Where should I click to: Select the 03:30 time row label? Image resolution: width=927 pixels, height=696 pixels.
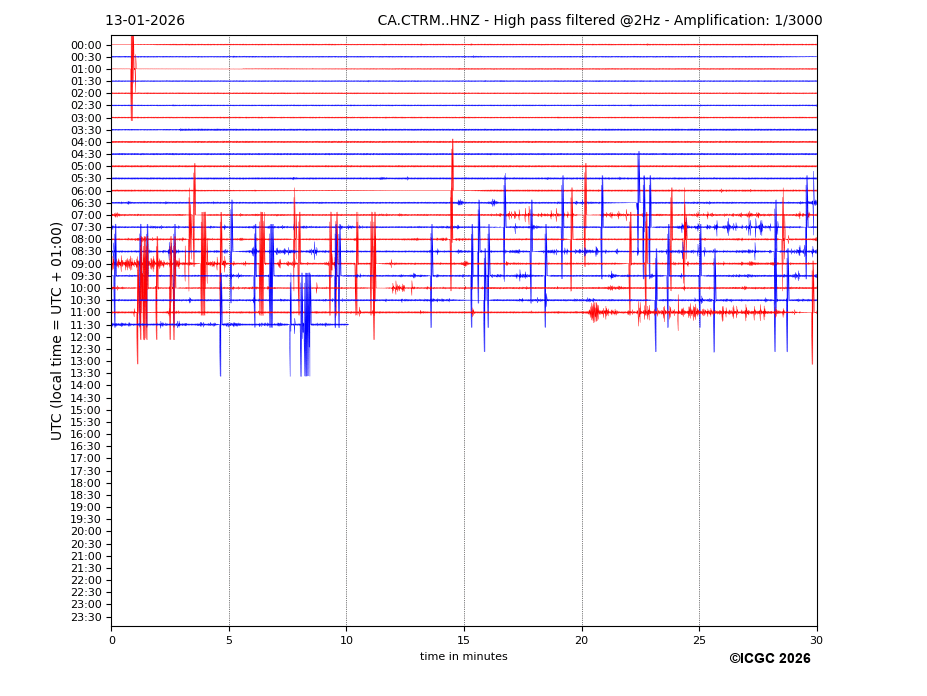(x=86, y=130)
